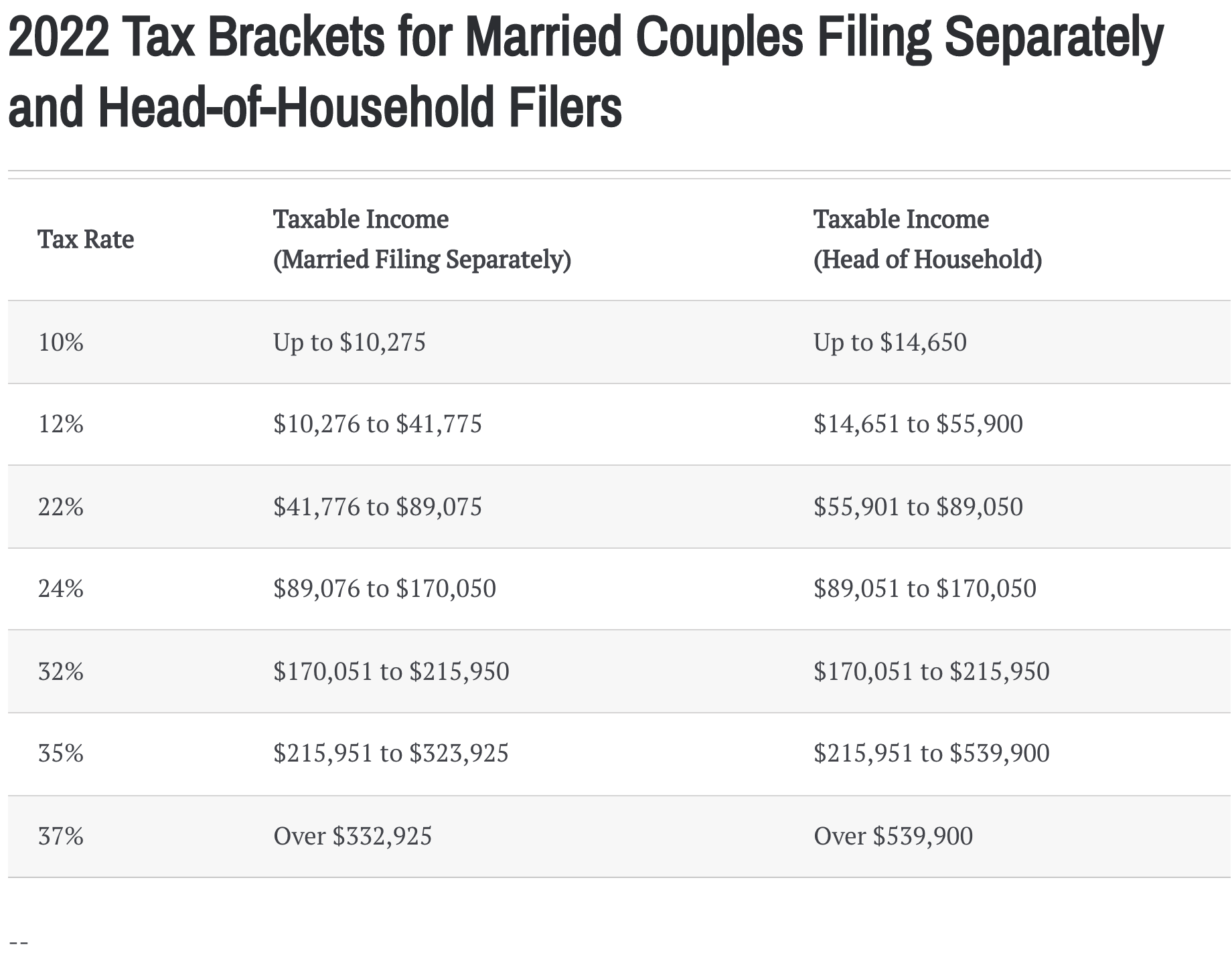Select the Head of Household column header
Image resolution: width=1232 pixels, height=961 pixels.
927,240
